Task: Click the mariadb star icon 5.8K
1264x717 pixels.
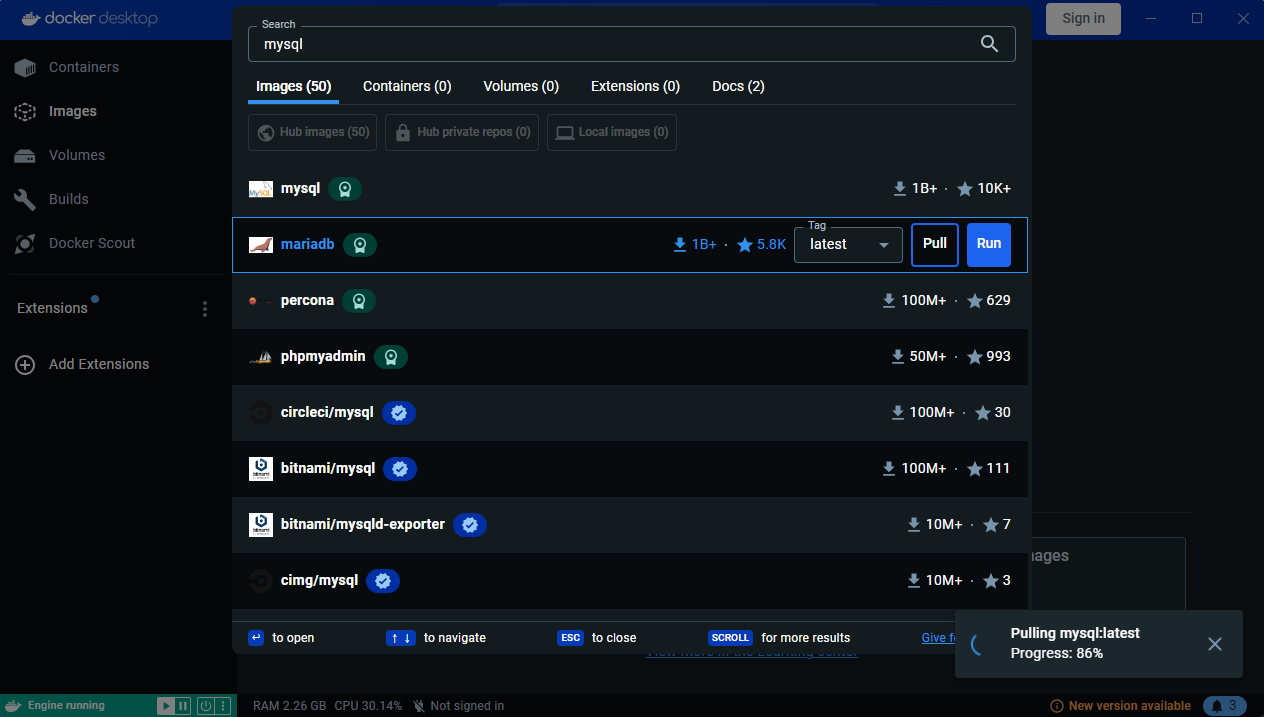Action: point(745,245)
